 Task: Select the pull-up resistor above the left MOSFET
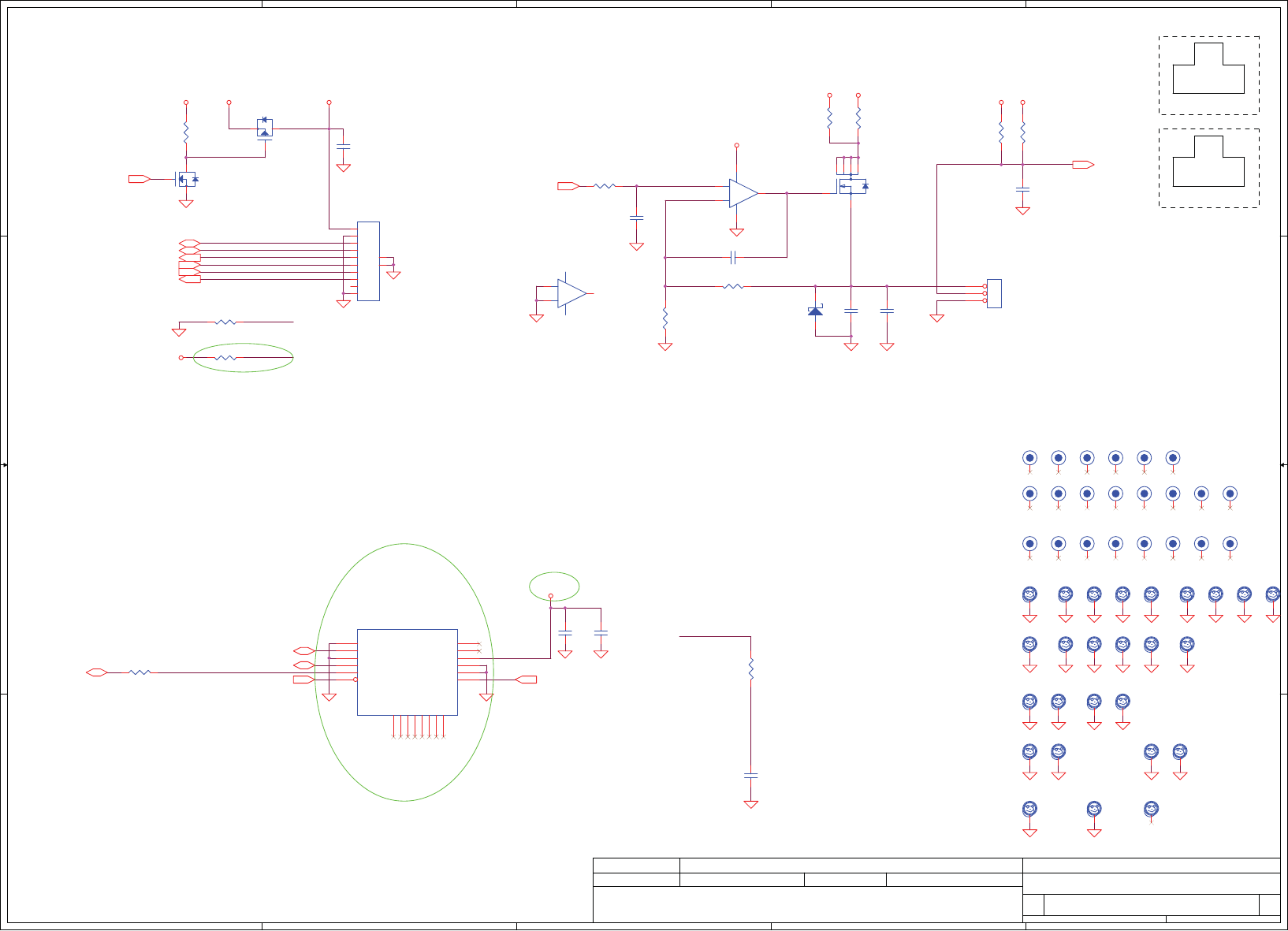tap(186, 132)
